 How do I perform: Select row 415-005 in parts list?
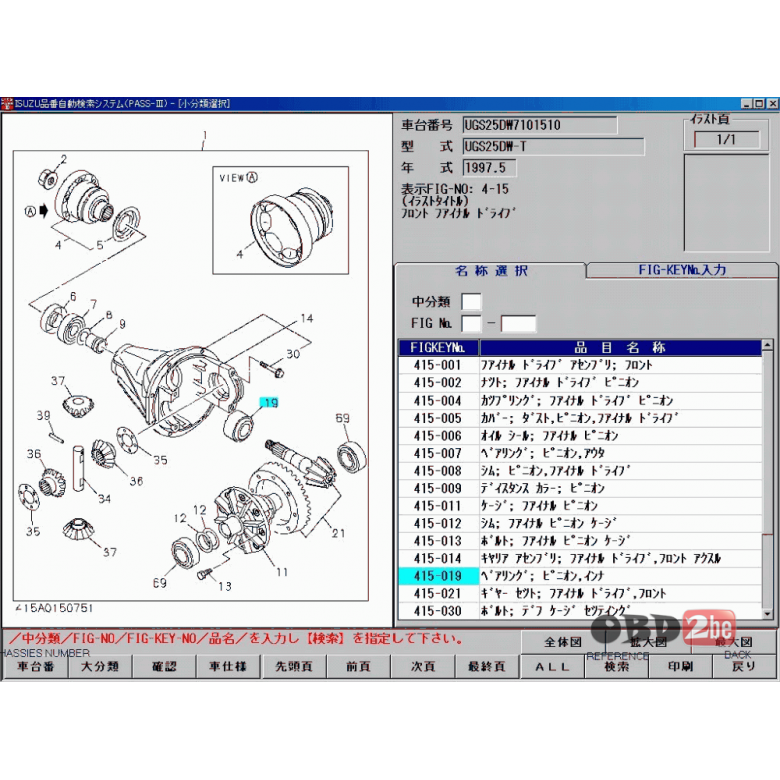(580, 418)
